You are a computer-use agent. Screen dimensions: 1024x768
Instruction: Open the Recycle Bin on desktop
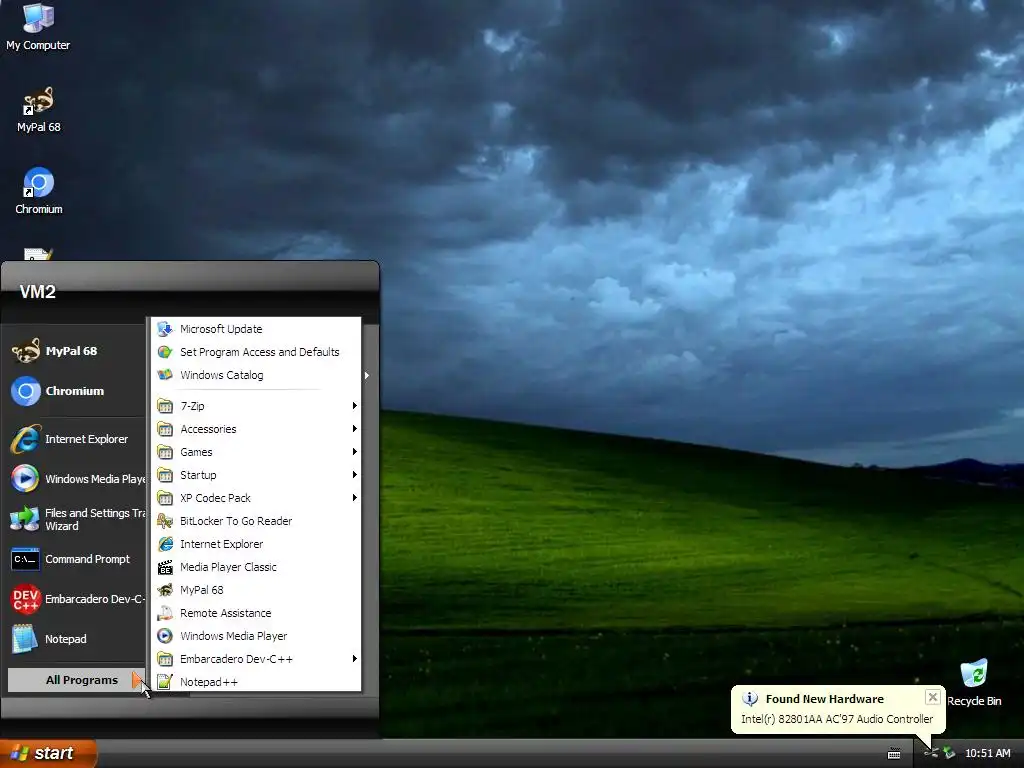click(974, 683)
